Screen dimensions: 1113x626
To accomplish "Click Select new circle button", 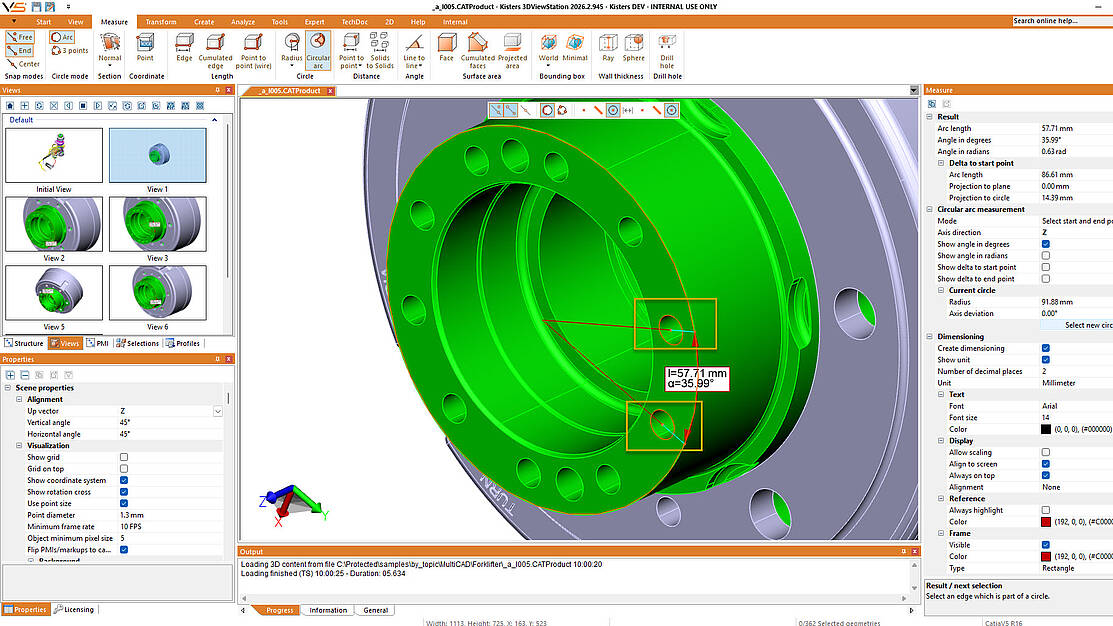I will point(1077,325).
